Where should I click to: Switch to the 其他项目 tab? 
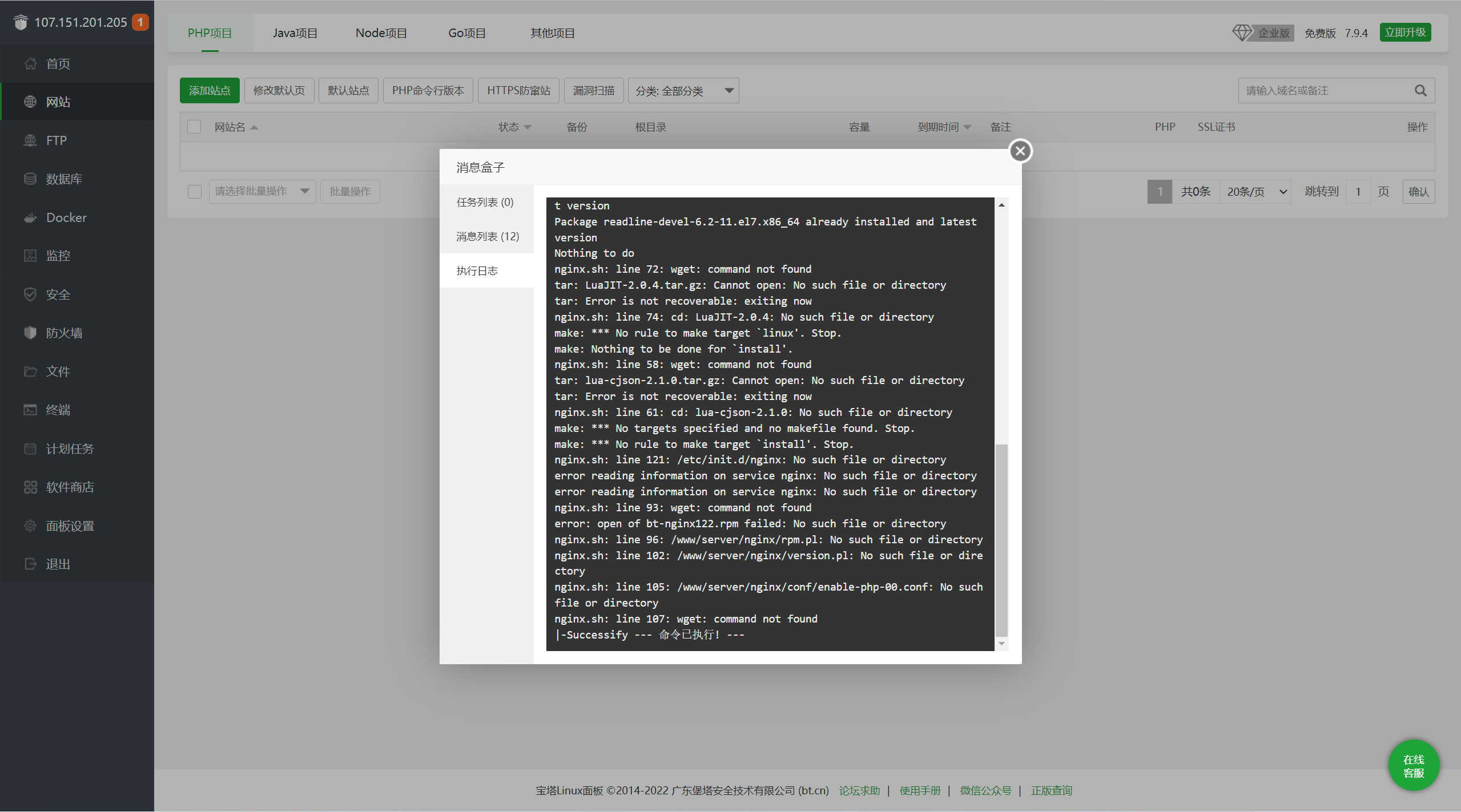(x=553, y=33)
